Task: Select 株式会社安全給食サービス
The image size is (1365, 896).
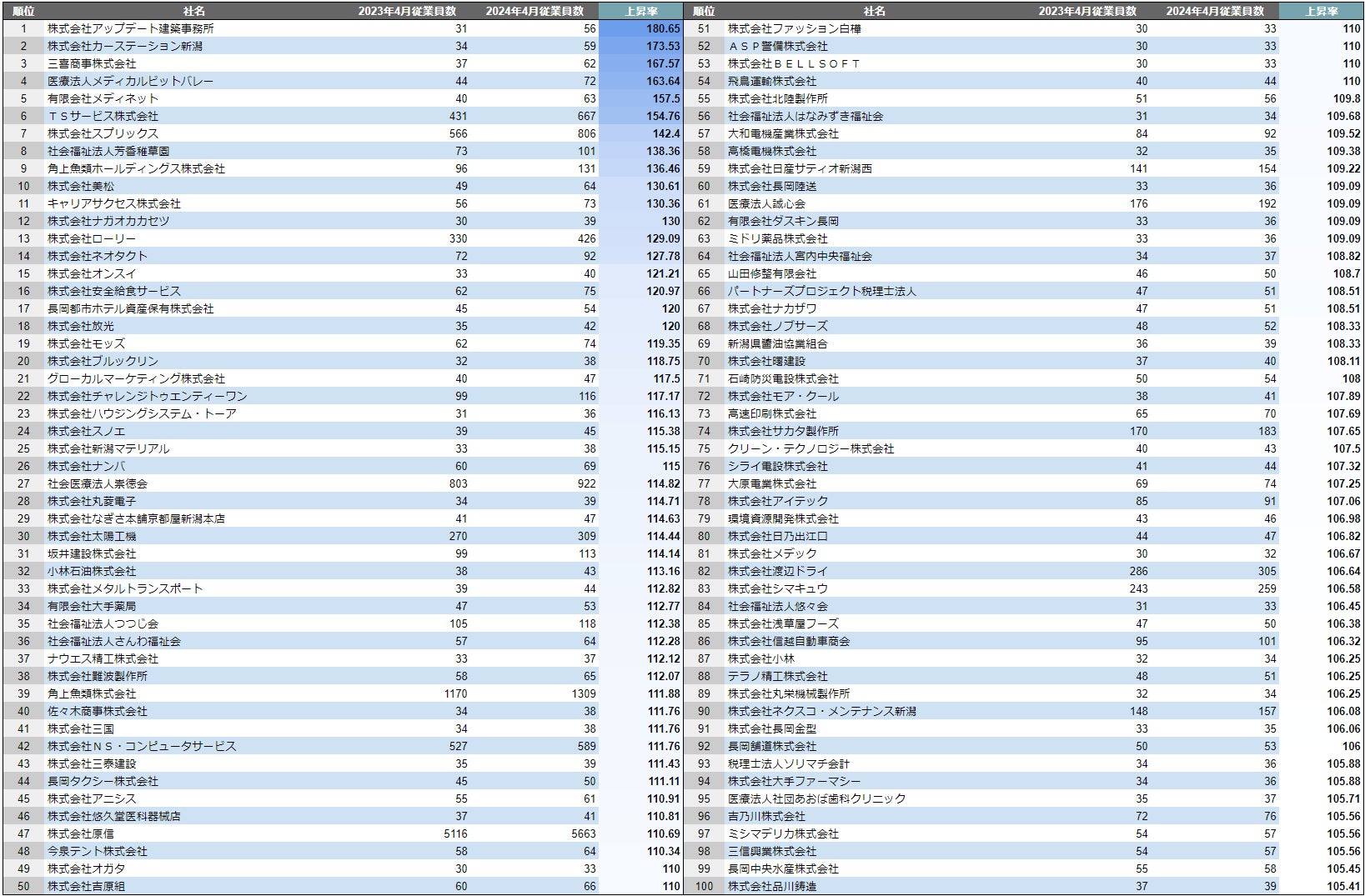Action: point(113,291)
